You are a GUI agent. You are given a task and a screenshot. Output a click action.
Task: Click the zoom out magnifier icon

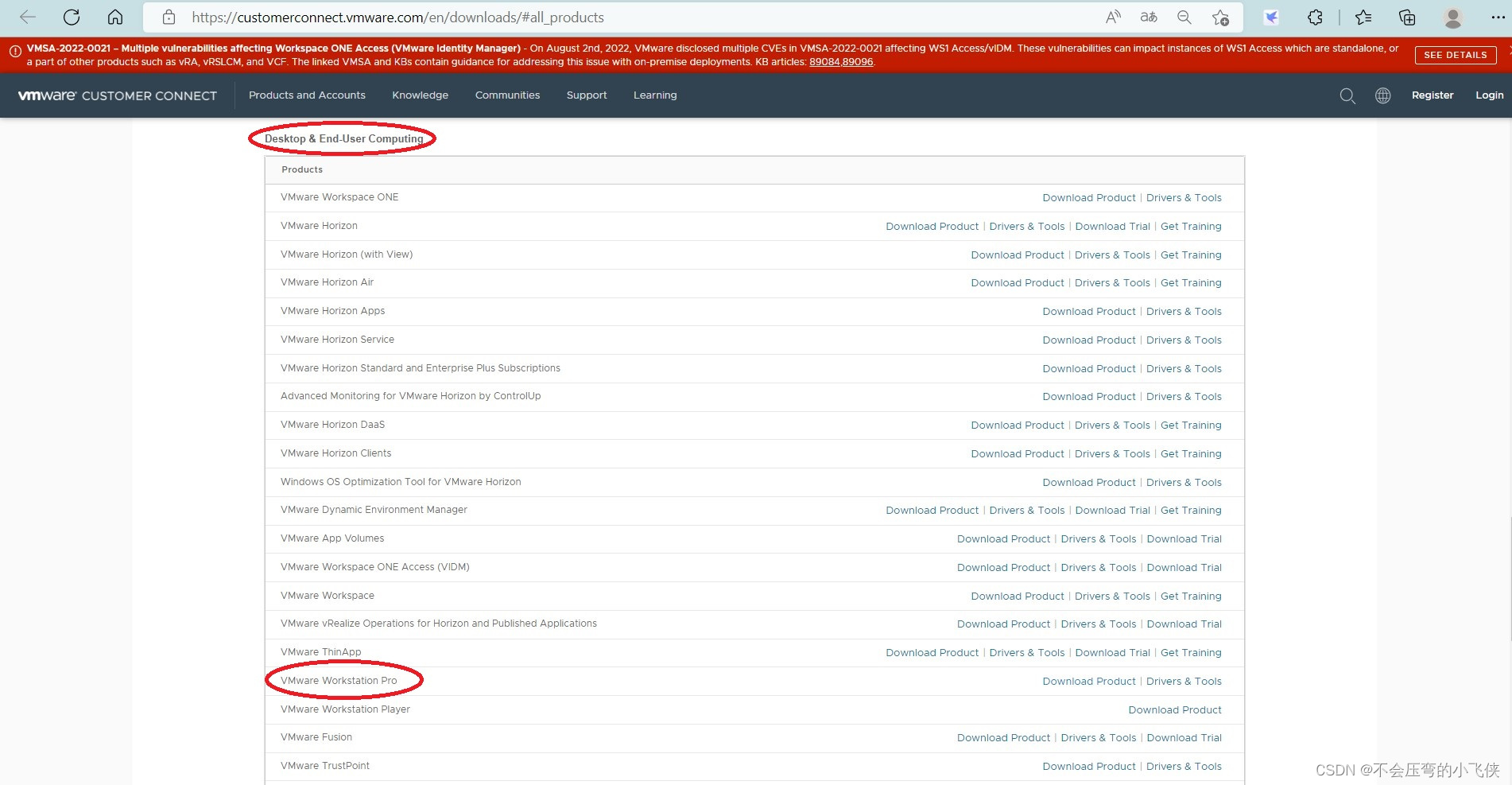1184,17
